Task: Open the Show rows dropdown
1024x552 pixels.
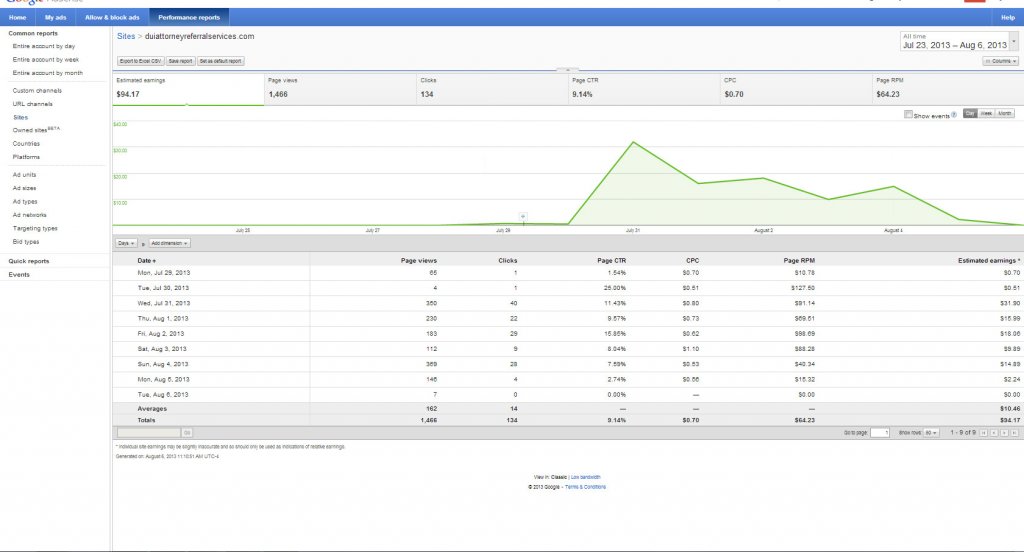Action: tap(931, 433)
